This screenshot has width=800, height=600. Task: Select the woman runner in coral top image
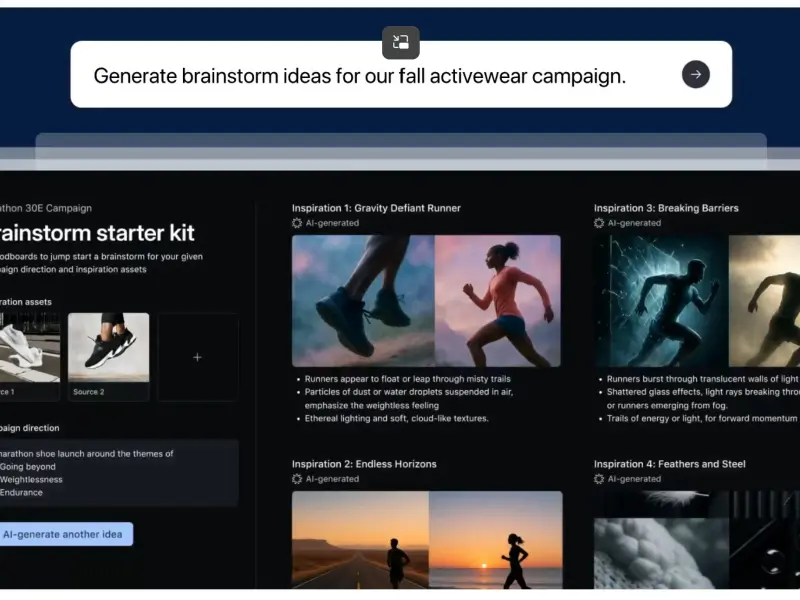[498, 301]
